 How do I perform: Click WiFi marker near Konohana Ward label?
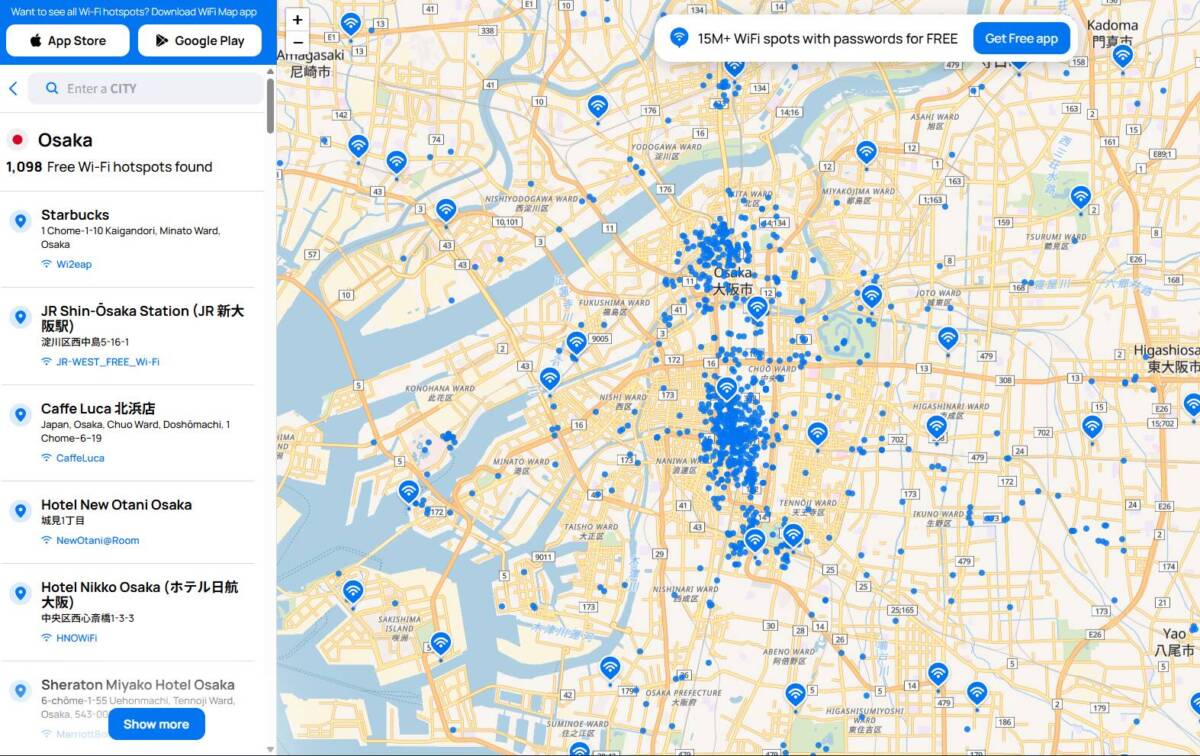pos(550,379)
